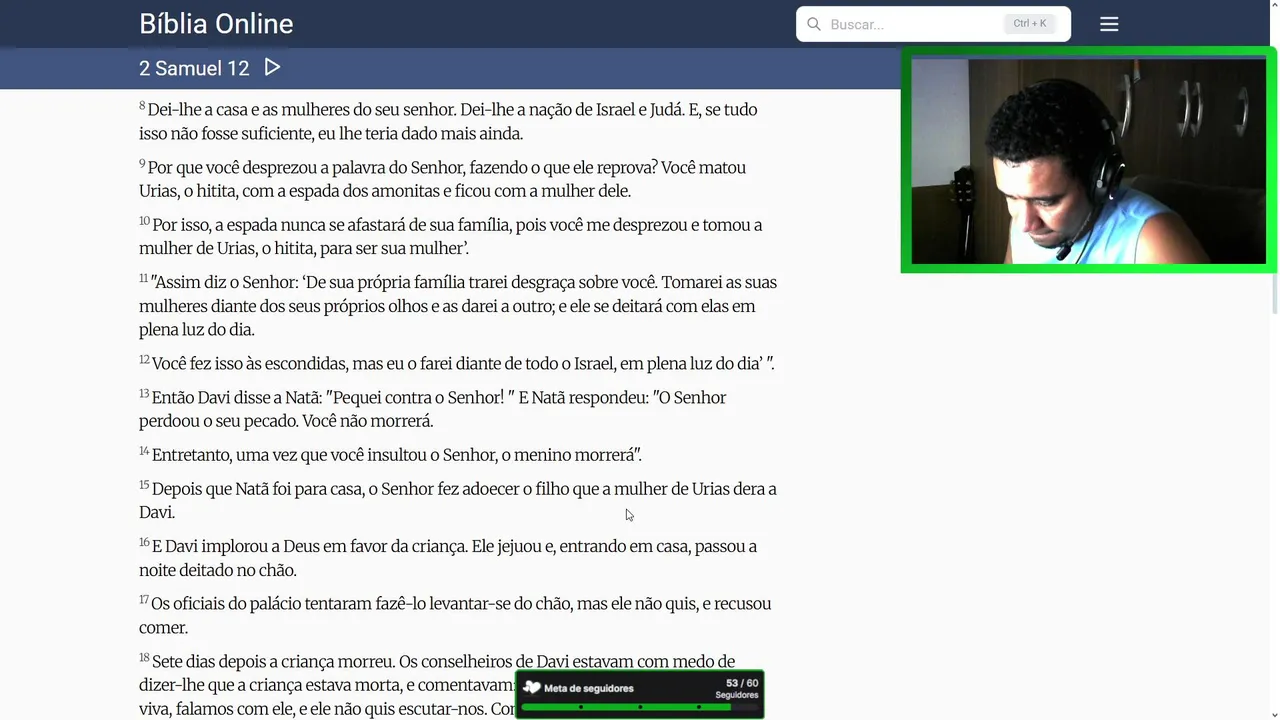Click verse text 'Assim diz o Senhor'
This screenshot has height=720, width=1280.
[x=225, y=283]
